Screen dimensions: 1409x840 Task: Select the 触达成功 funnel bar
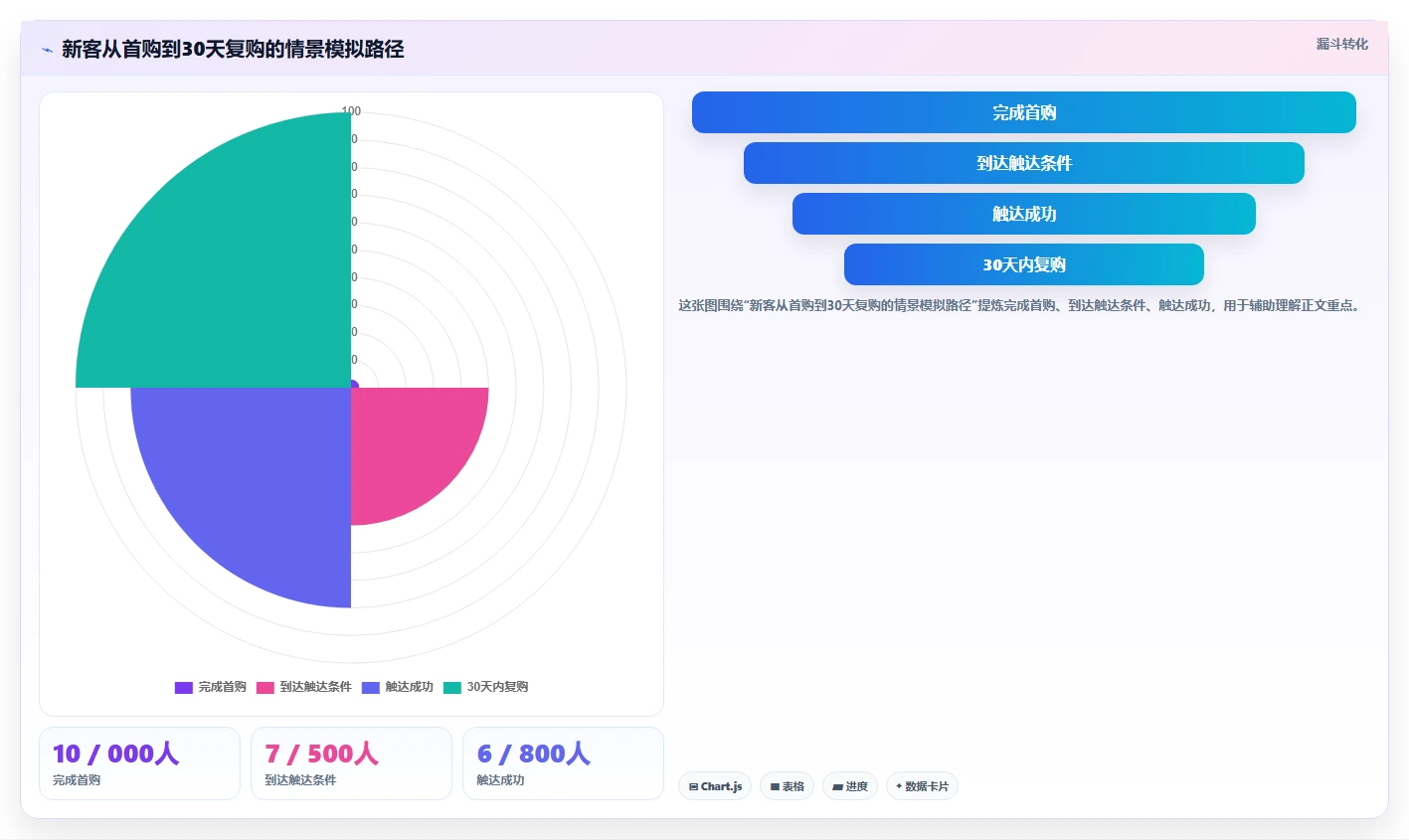click(1024, 214)
